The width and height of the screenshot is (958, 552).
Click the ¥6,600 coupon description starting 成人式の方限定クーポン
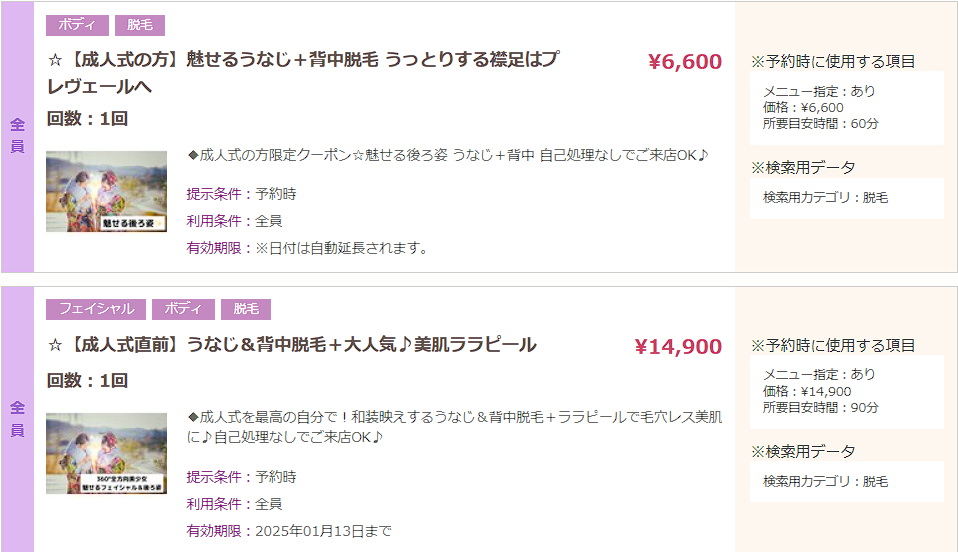pos(448,155)
